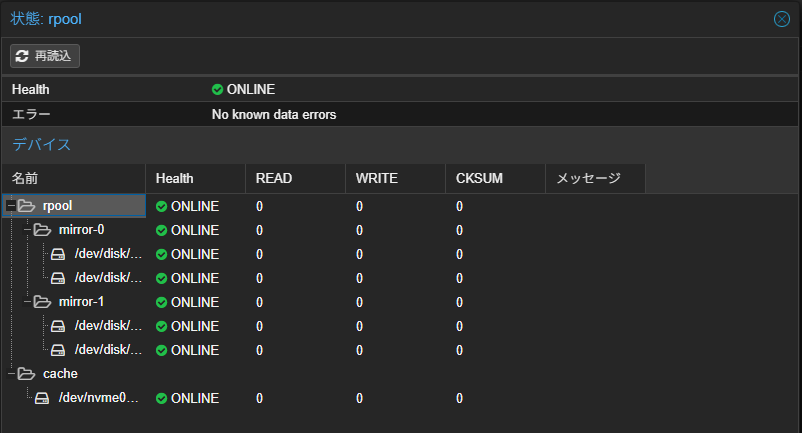Click the mirror-0 folder icon
Viewport: 802px width, 433px height.
[42, 230]
